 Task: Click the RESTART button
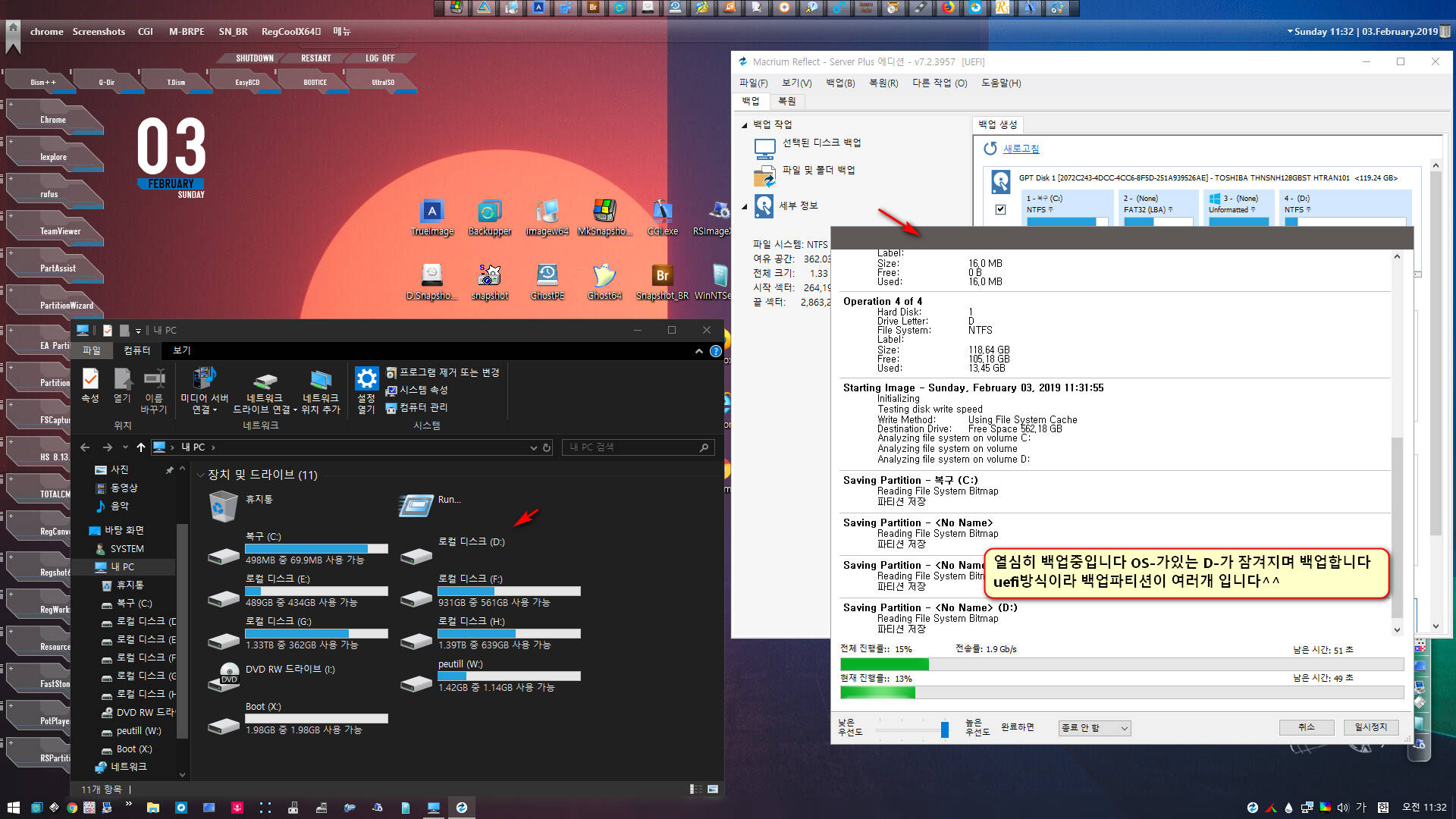(315, 58)
